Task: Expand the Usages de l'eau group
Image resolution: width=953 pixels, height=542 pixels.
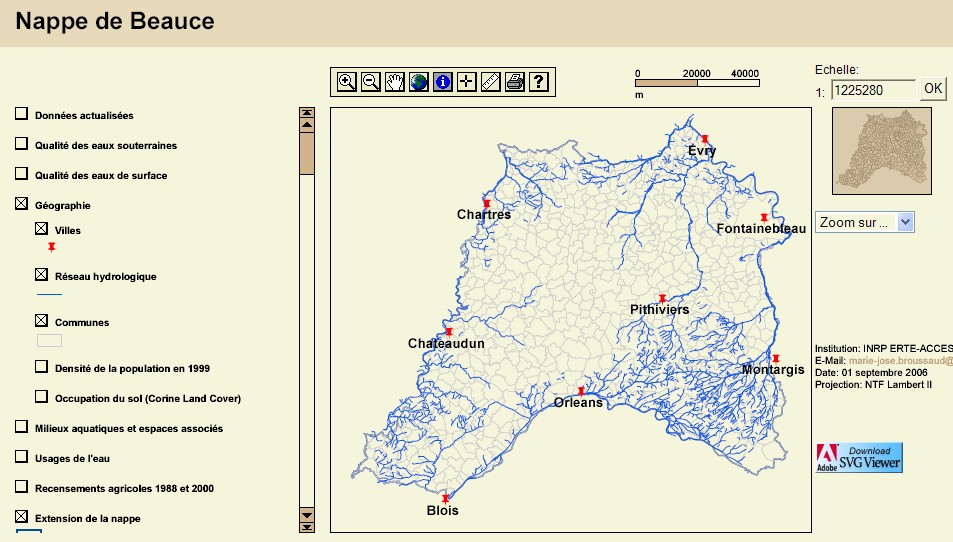Action: point(21,457)
